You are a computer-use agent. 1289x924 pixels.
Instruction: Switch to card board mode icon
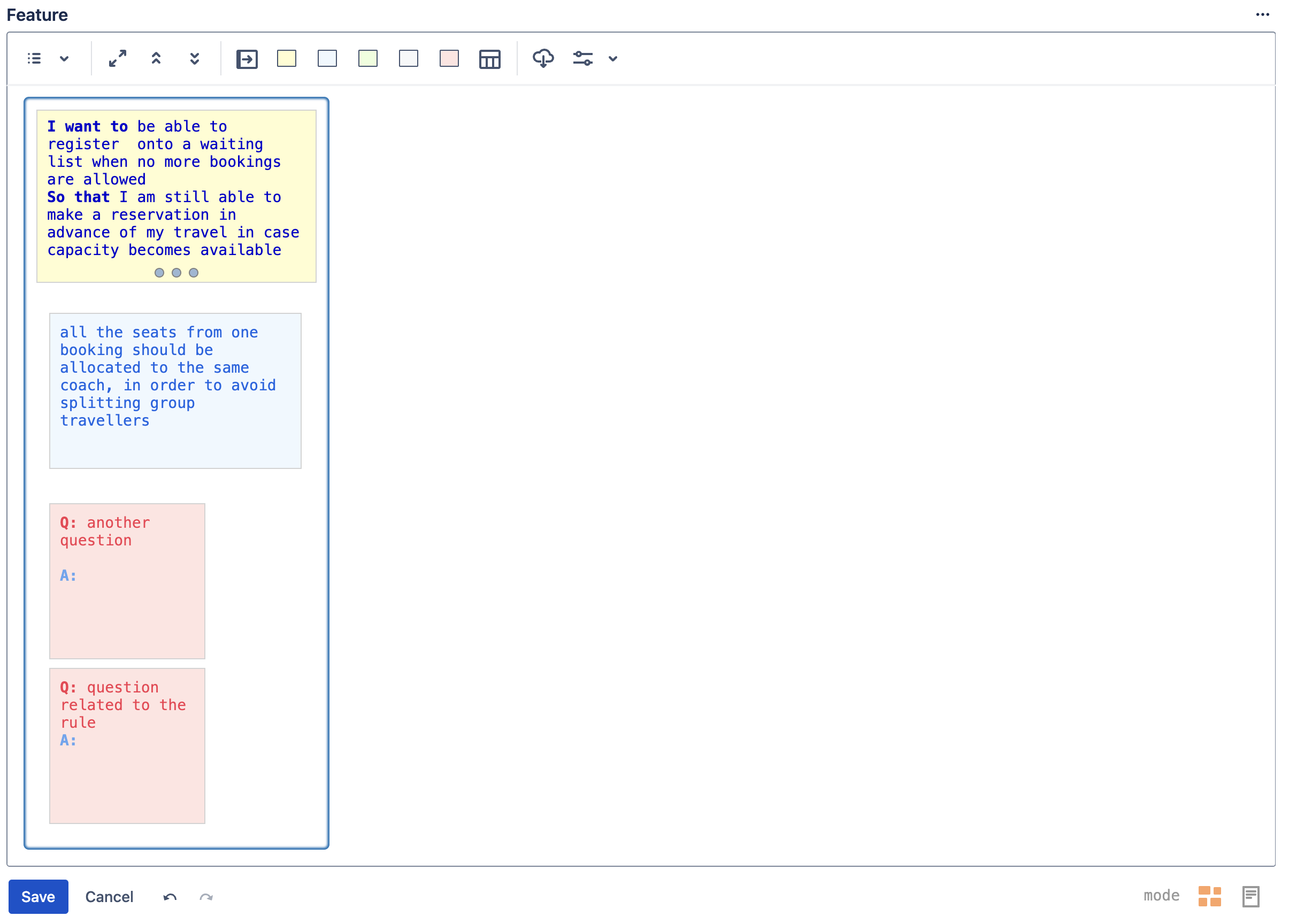[x=1210, y=897]
